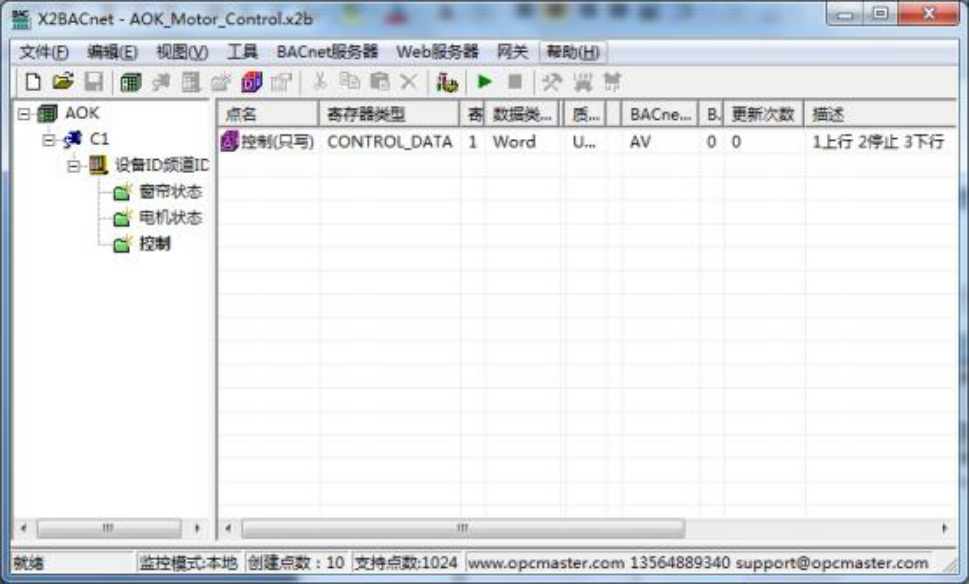Click the Paste clipboard icon
The image size is (969, 584).
click(x=379, y=82)
